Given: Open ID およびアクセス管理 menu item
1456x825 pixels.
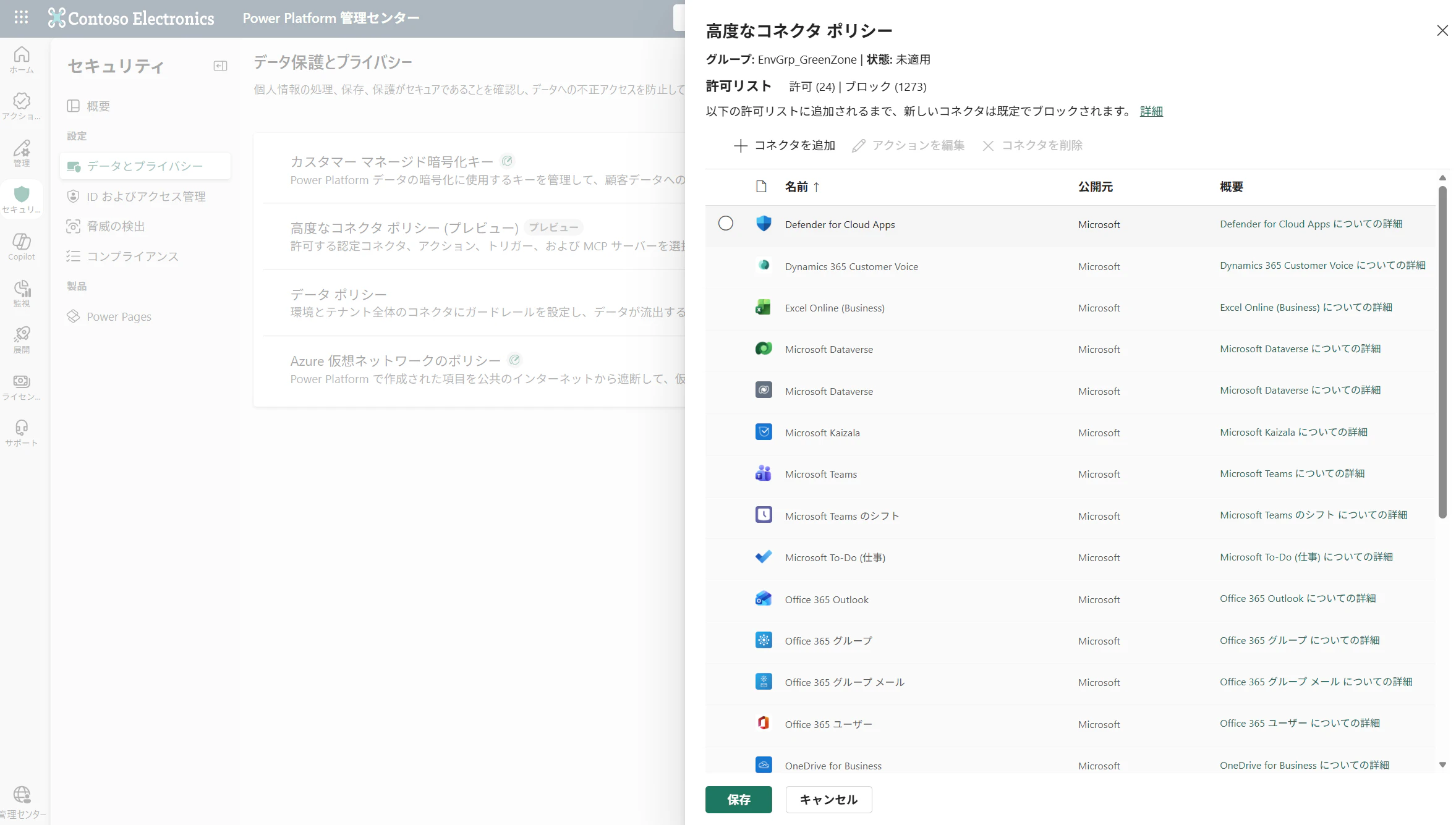Looking at the screenshot, I should pyautogui.click(x=145, y=197).
